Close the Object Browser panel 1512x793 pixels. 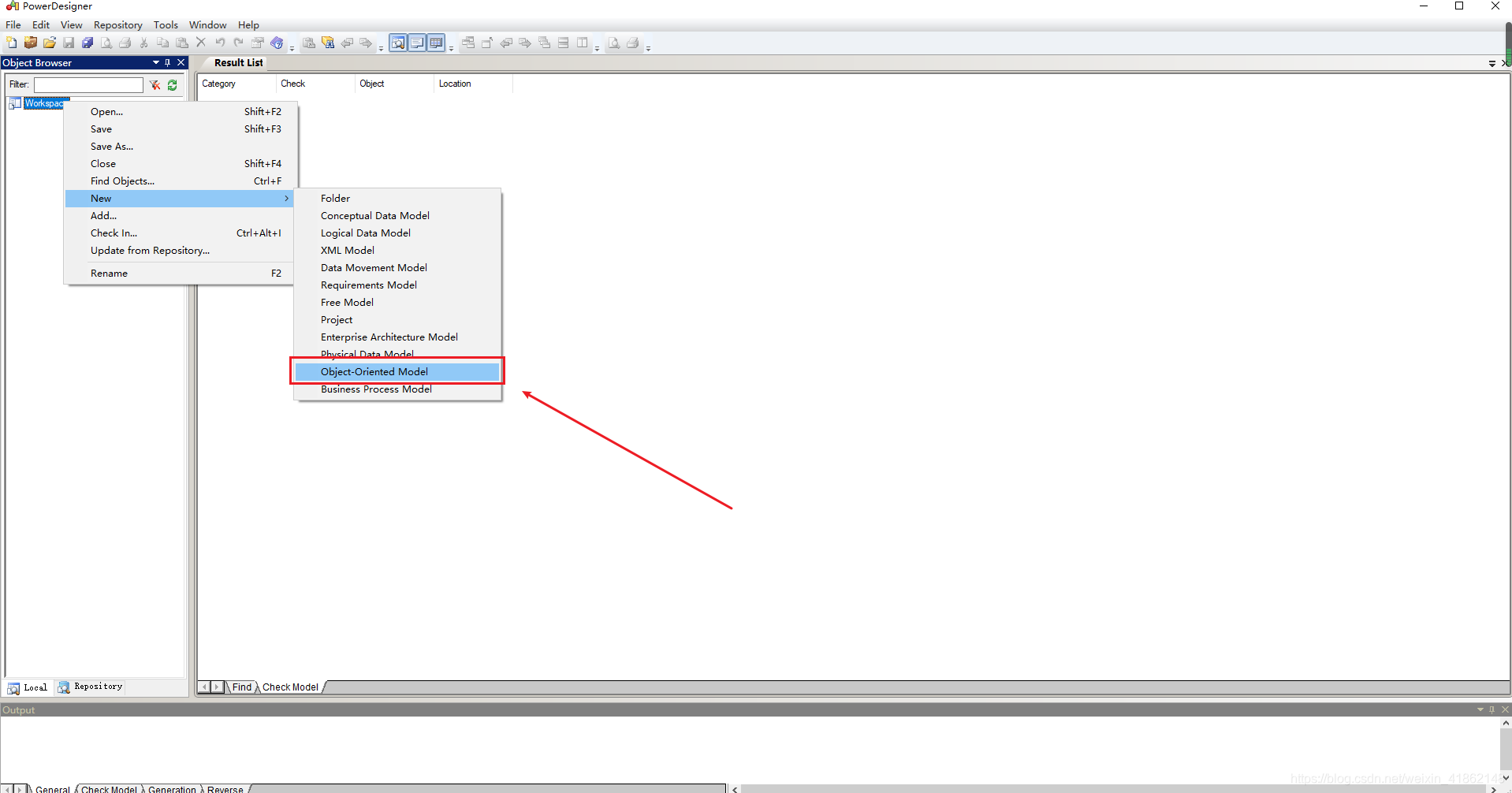pos(181,62)
